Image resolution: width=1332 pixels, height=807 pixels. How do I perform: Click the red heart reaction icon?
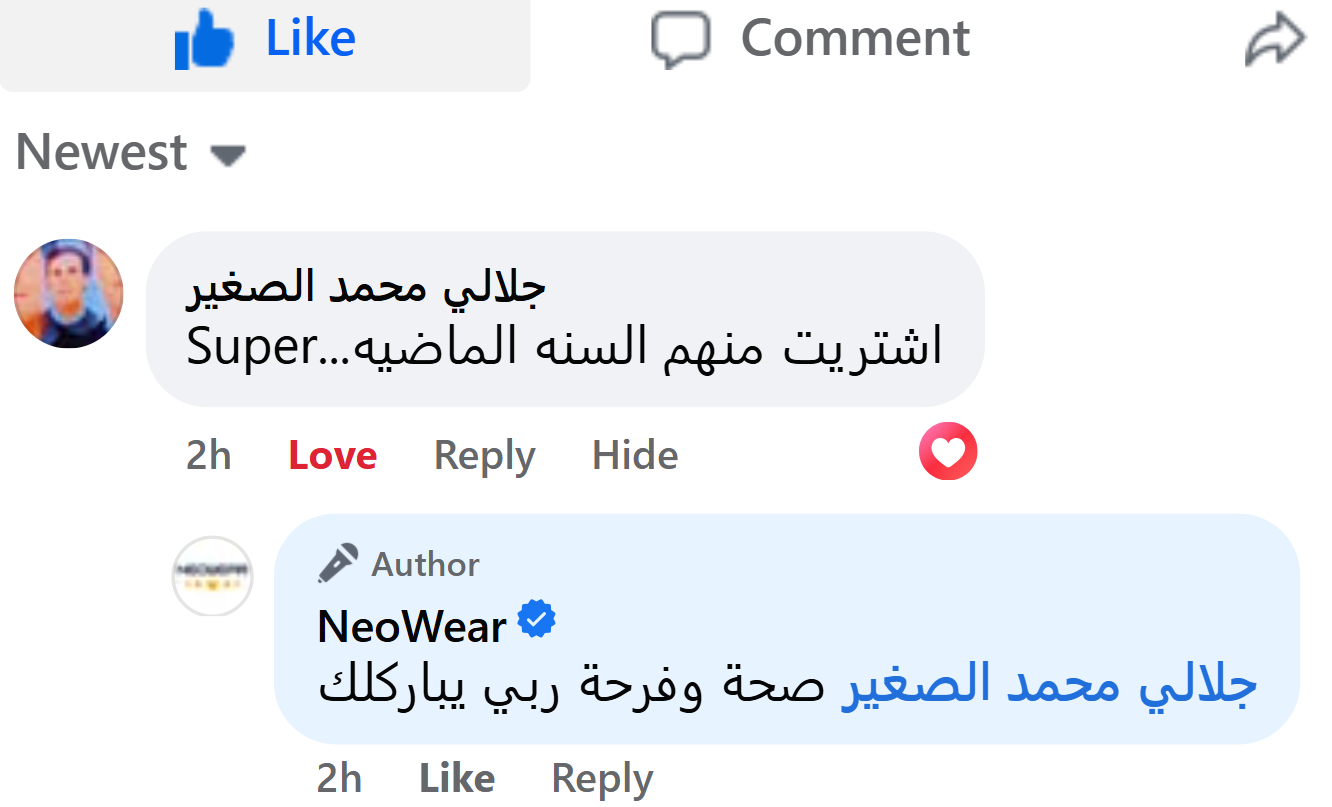(x=947, y=453)
